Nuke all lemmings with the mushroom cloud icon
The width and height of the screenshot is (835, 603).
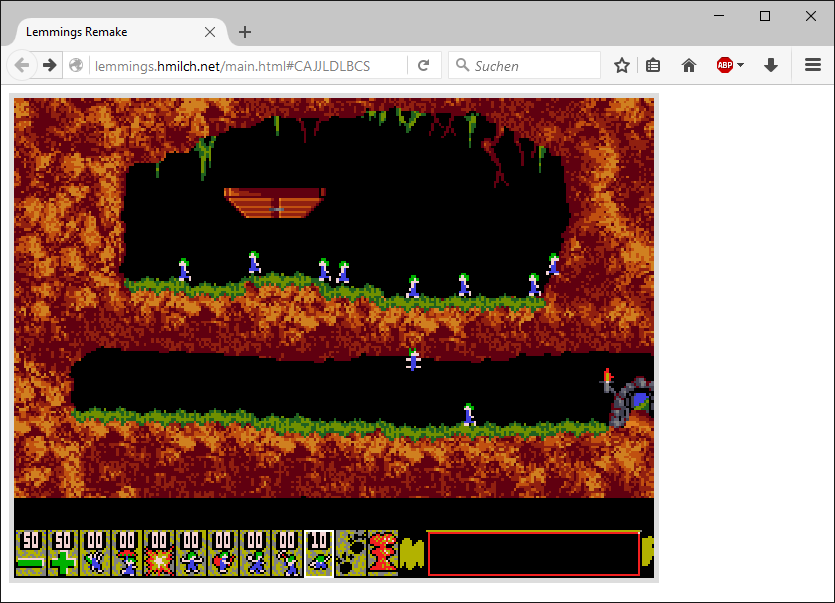382,553
